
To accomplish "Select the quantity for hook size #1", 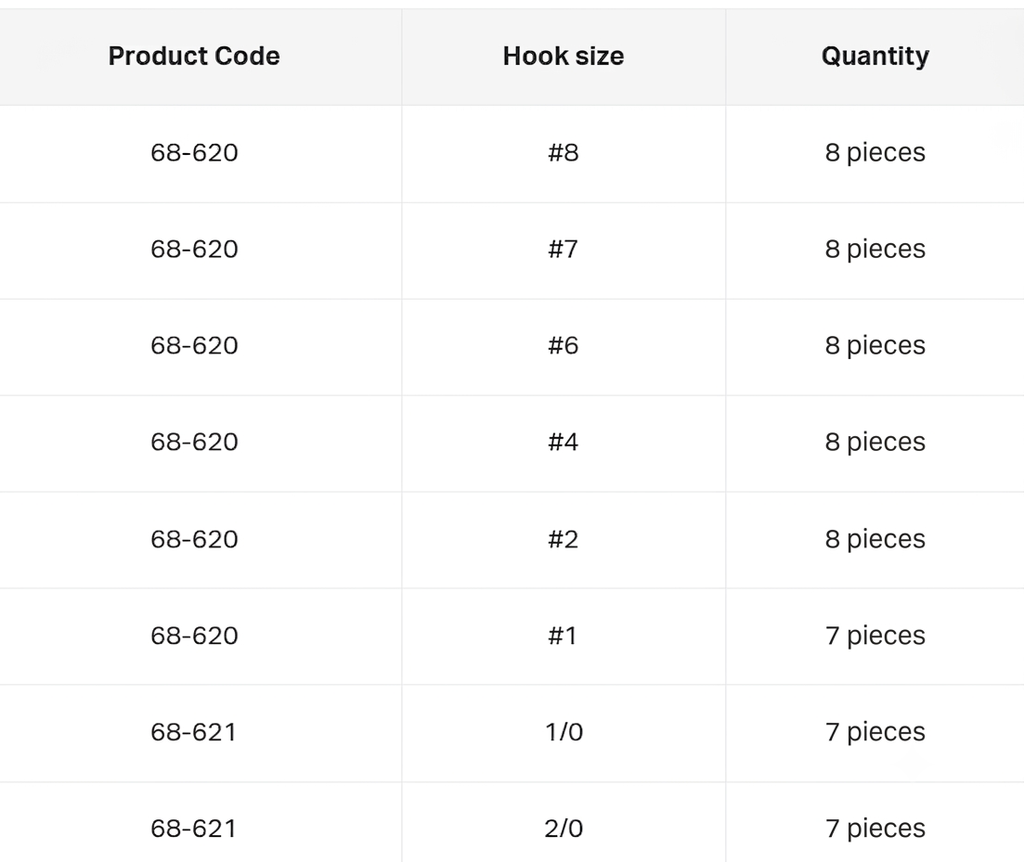I will coord(875,637).
